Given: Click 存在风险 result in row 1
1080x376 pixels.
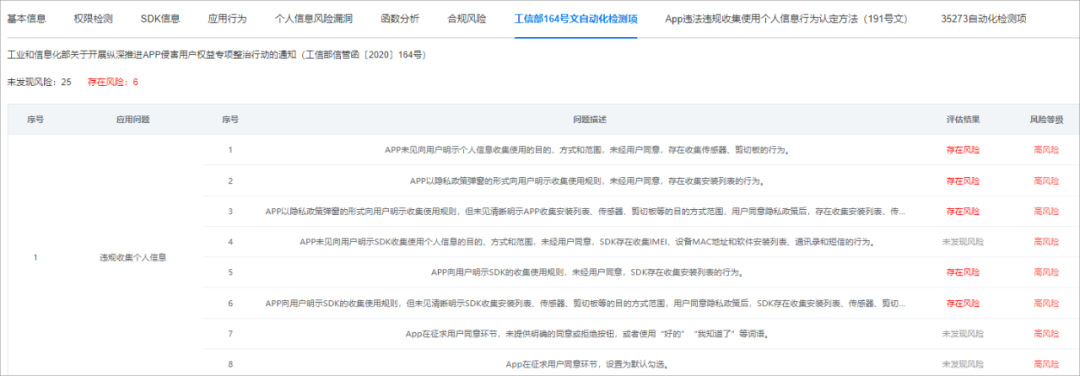Looking at the screenshot, I should click(x=962, y=150).
